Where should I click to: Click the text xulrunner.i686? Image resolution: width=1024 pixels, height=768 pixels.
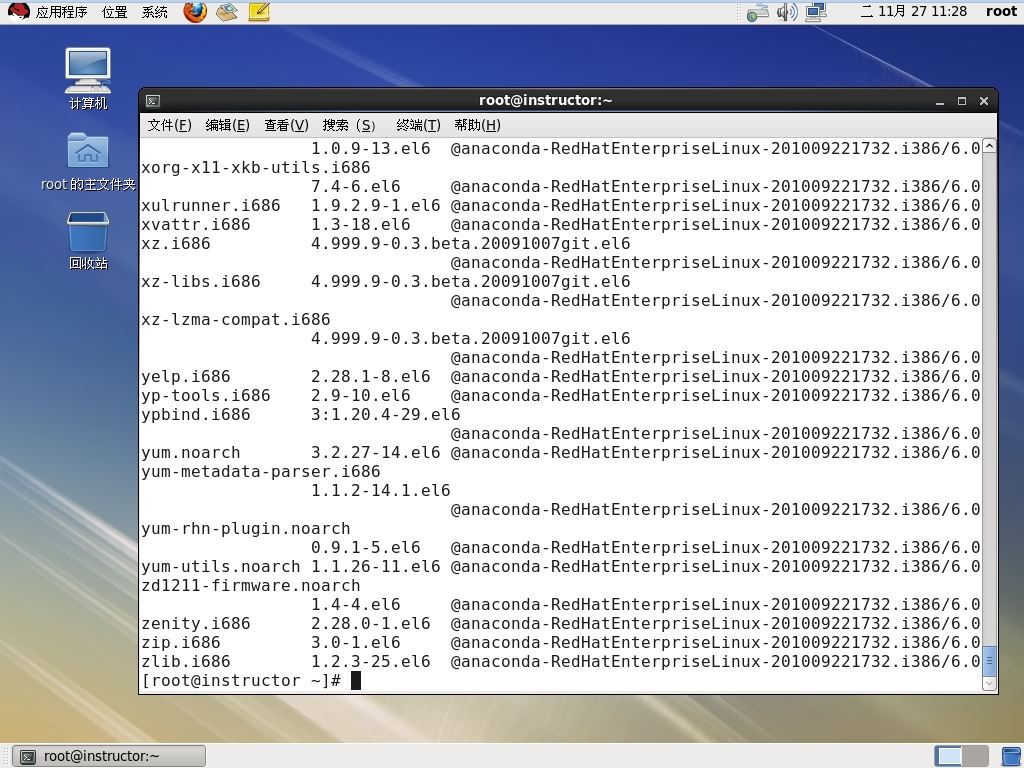tap(211, 206)
